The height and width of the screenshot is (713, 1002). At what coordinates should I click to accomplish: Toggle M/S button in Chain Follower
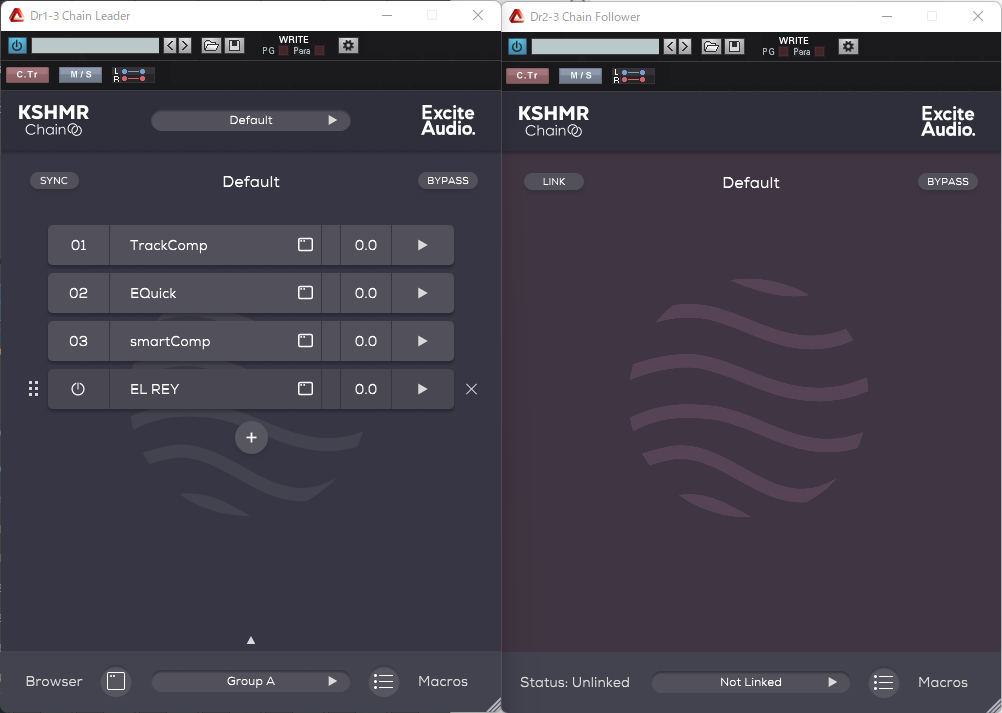[580, 76]
